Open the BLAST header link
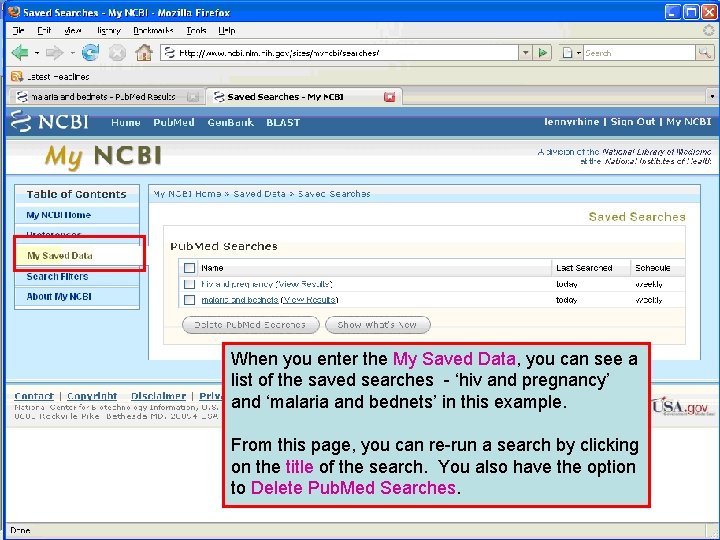The image size is (720, 540). click(x=283, y=123)
